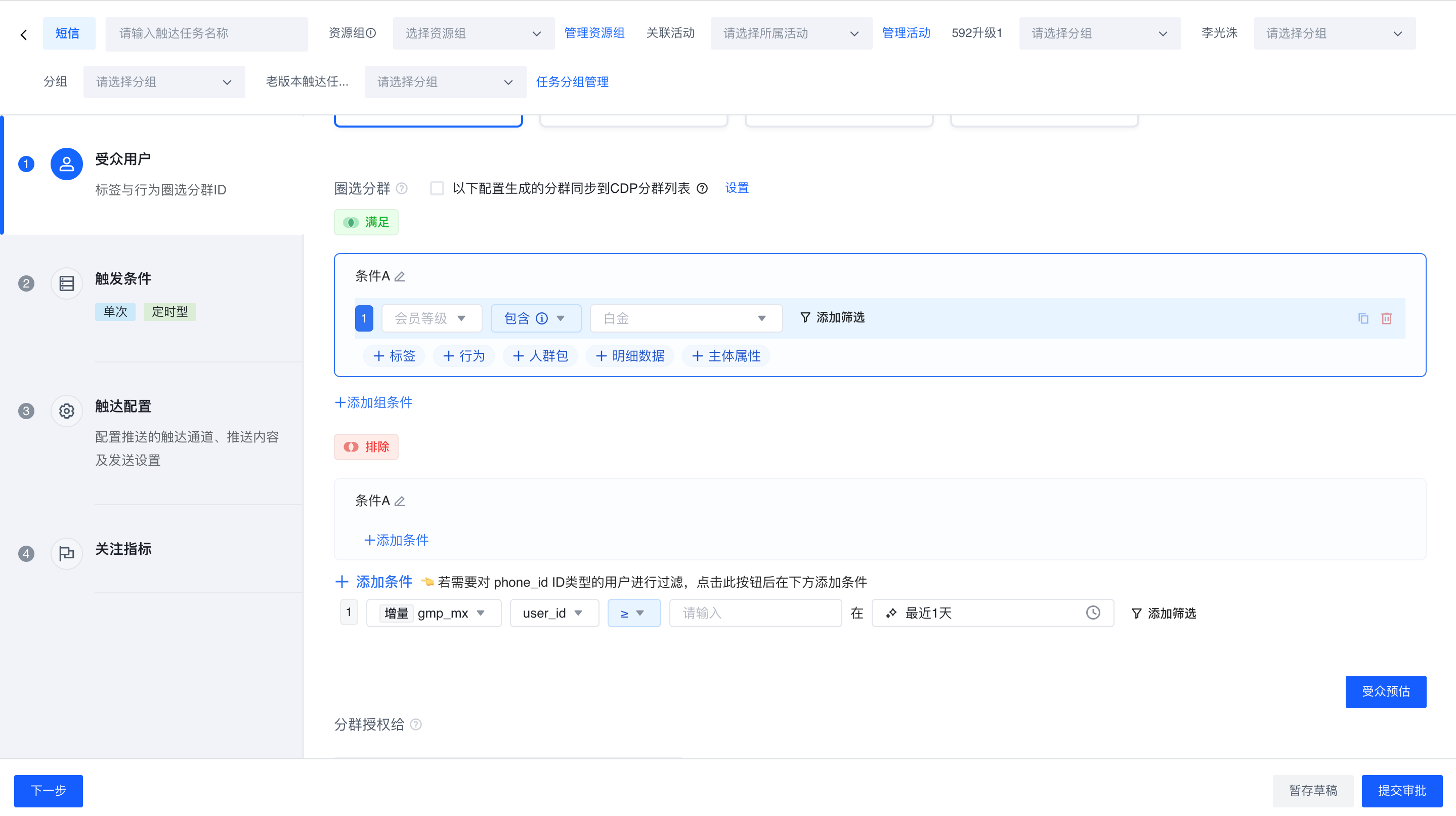
Task: Toggle the 排除 condition switch
Action: (366, 447)
